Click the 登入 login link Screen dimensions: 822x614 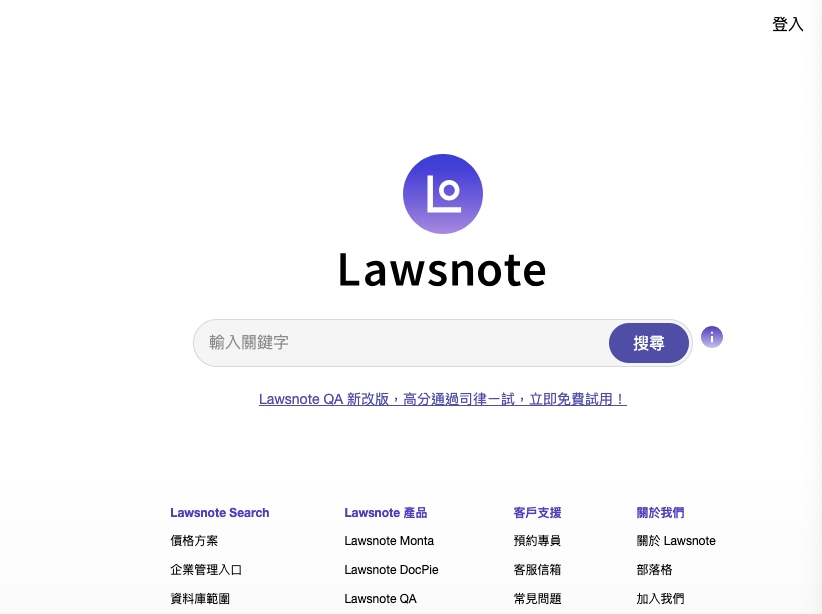[x=787, y=24]
